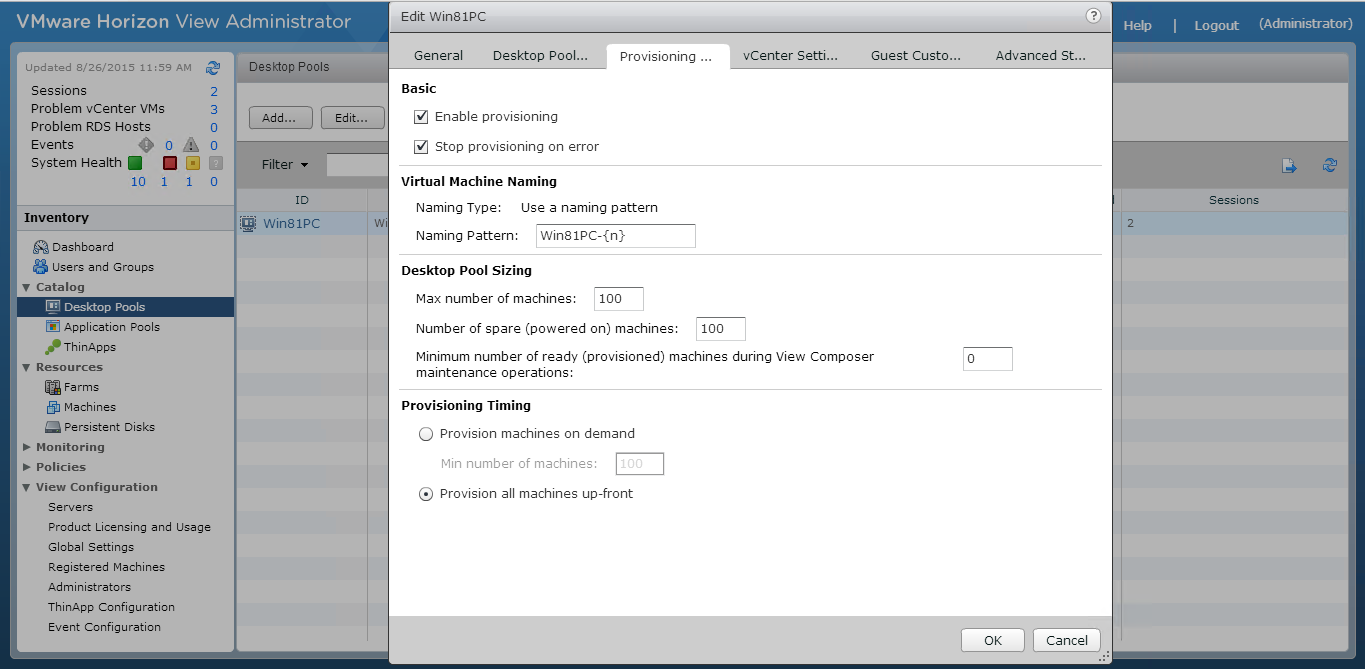Click the Win81PC pool ID link

pyautogui.click(x=291, y=224)
